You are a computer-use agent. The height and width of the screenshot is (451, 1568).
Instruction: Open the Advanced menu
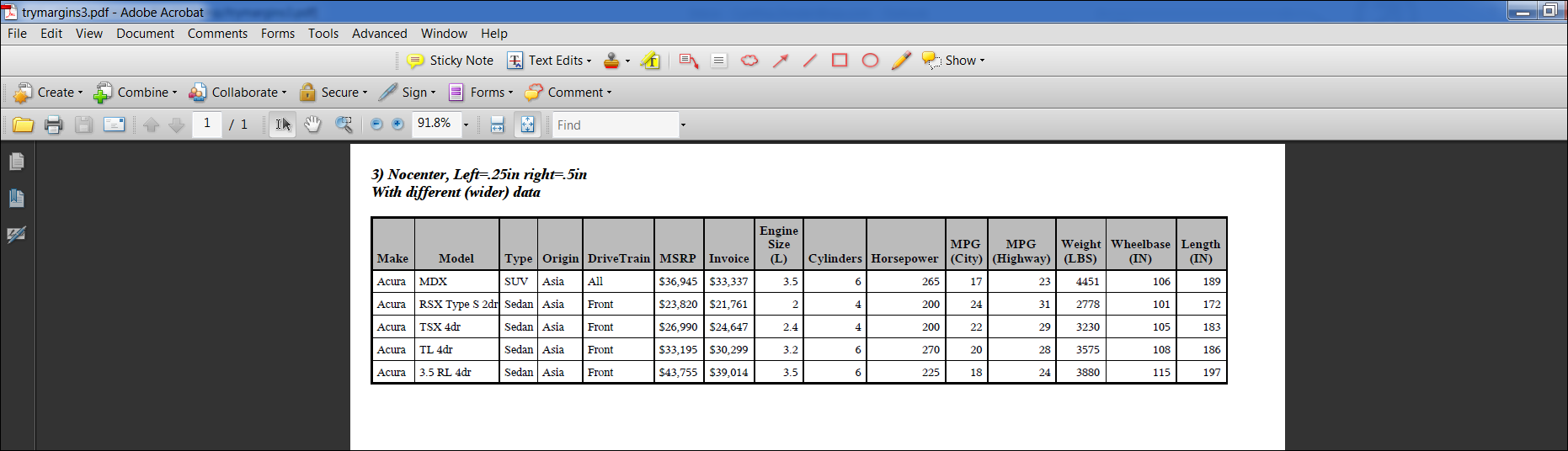coord(380,34)
